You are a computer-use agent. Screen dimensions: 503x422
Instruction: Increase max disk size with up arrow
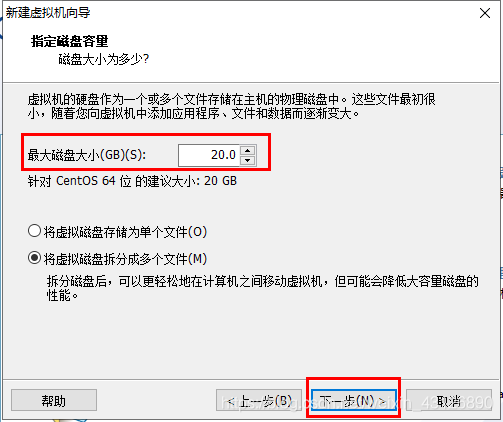(247, 150)
